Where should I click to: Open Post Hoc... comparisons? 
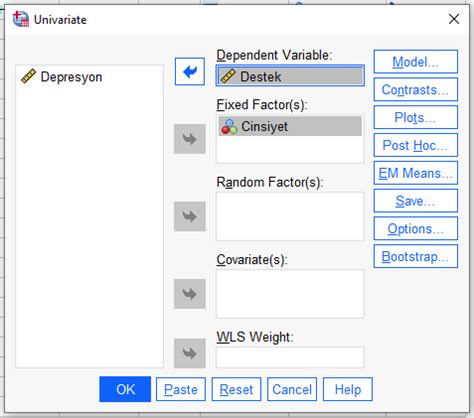coord(416,145)
